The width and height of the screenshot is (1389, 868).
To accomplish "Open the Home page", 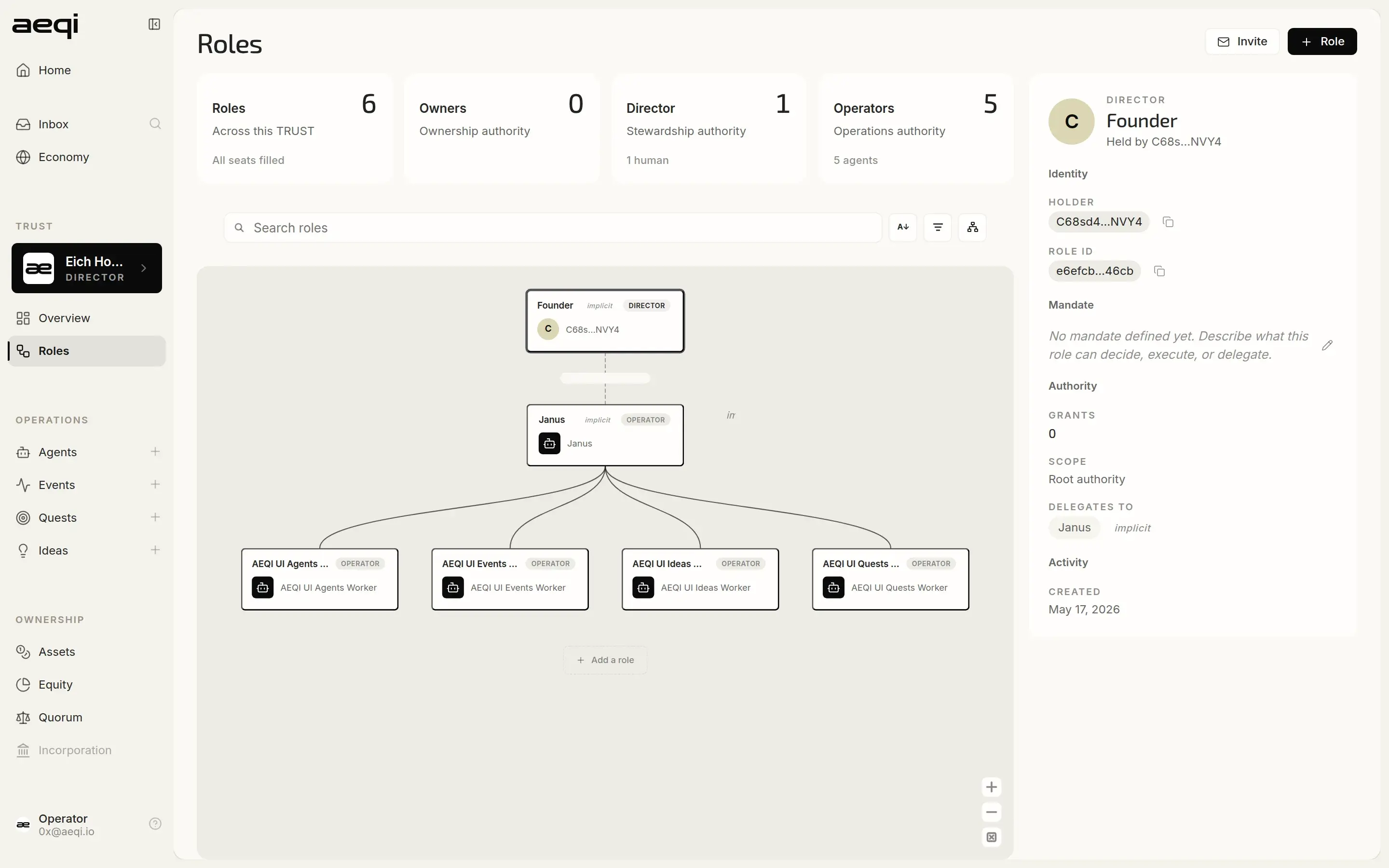I will (x=86, y=70).
